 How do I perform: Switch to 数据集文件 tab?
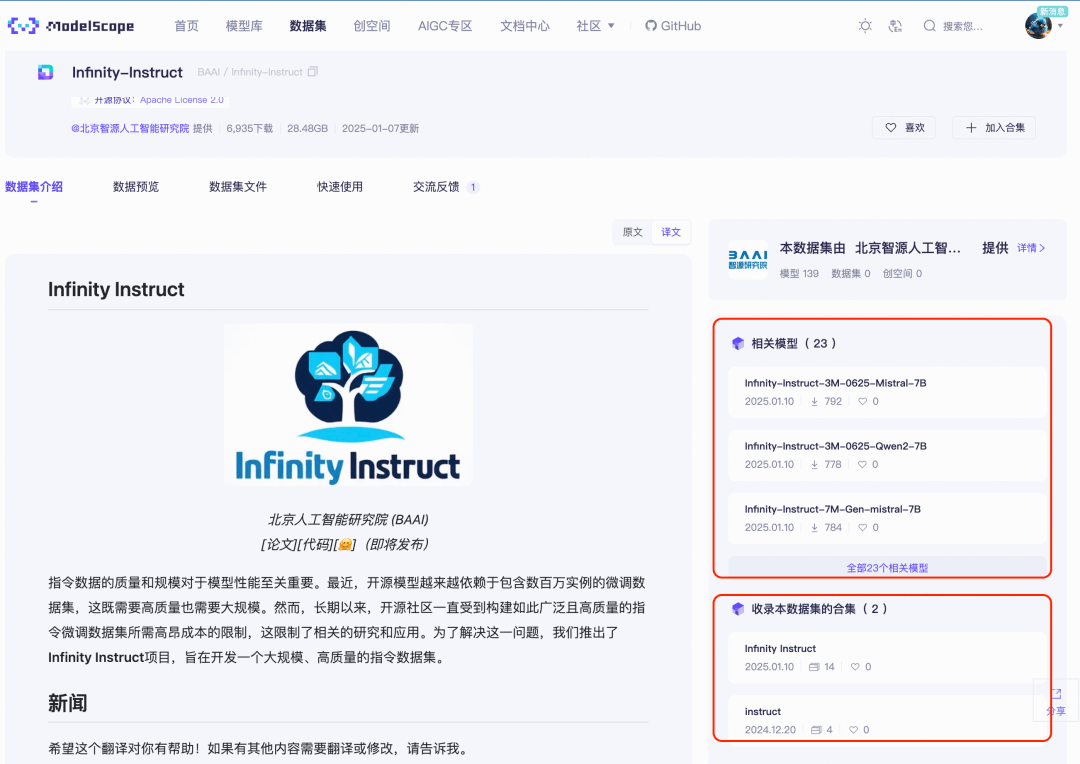click(238, 187)
